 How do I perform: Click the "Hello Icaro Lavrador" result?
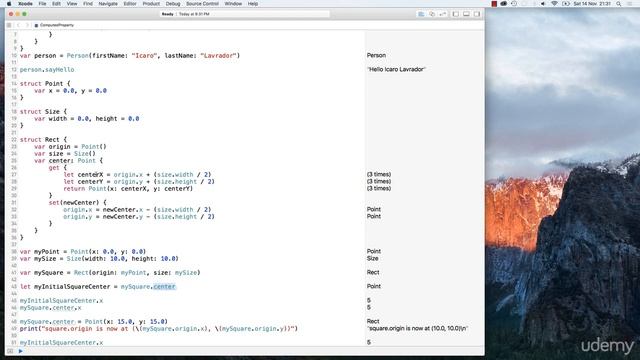(x=396, y=69)
